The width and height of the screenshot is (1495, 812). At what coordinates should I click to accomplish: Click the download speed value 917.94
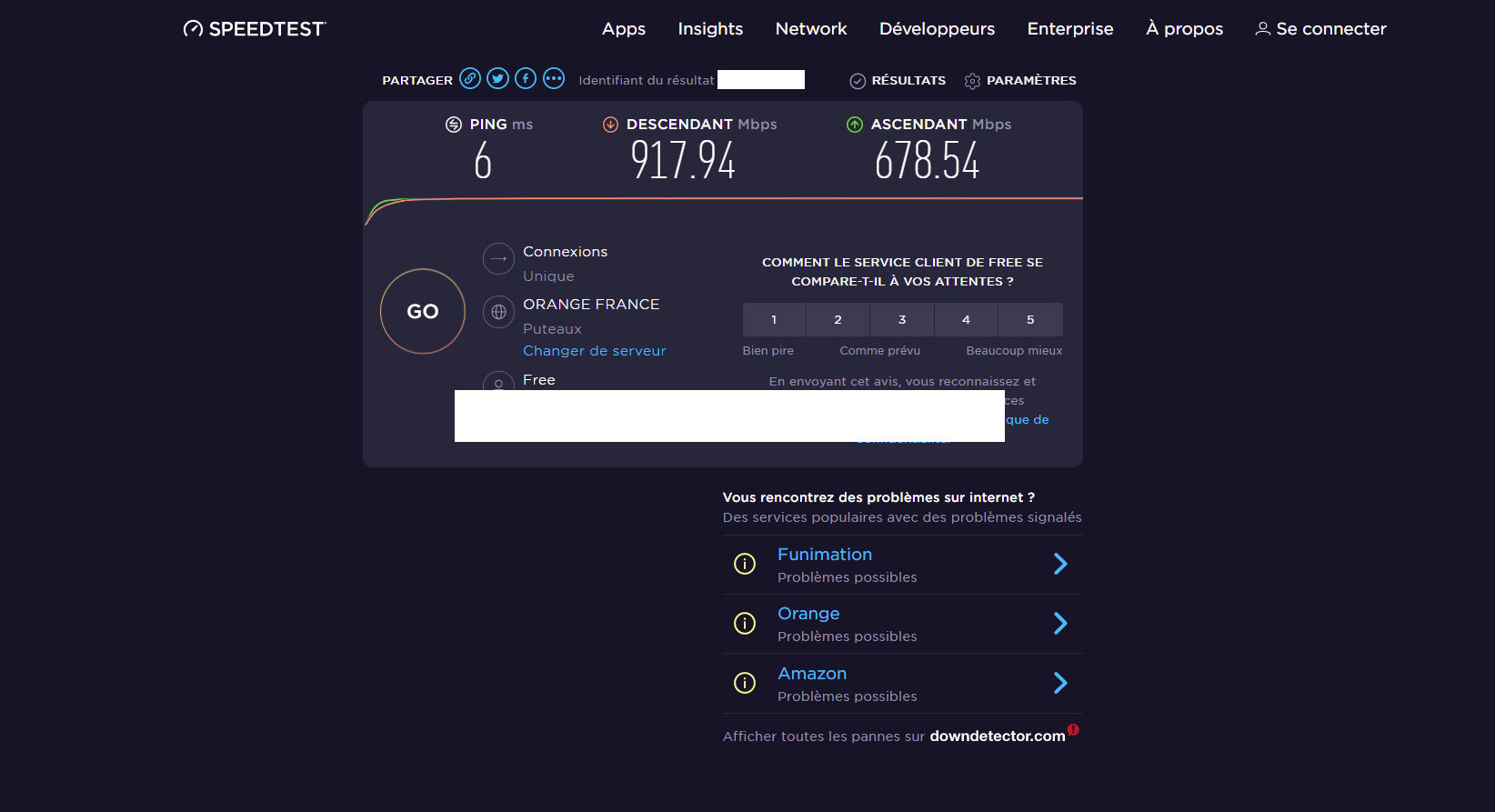pos(683,161)
